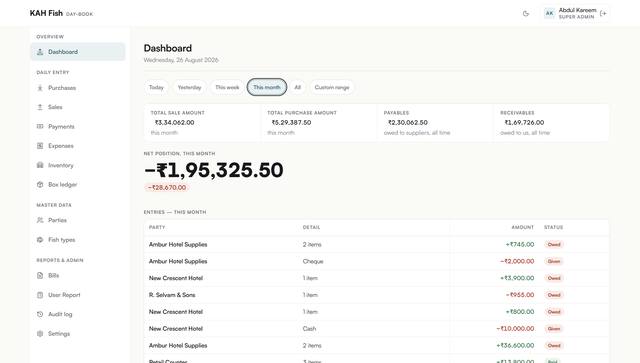Open Audit log label
640x363 pixels.
pyautogui.click(x=60, y=314)
